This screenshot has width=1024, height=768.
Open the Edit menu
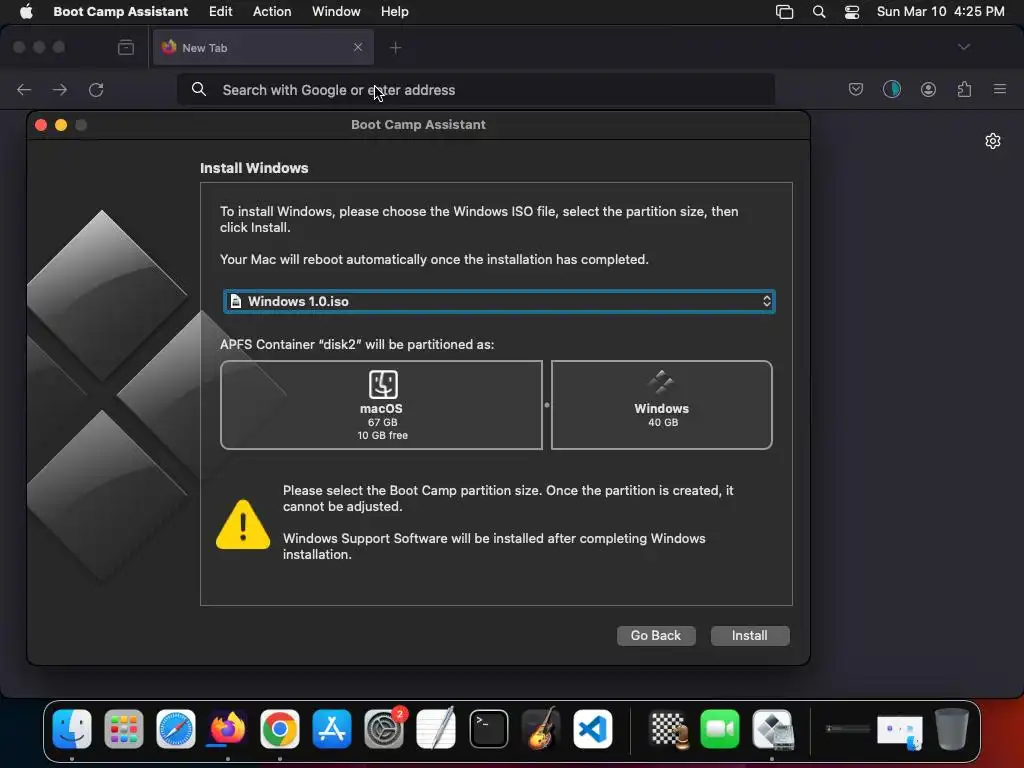[x=221, y=12]
